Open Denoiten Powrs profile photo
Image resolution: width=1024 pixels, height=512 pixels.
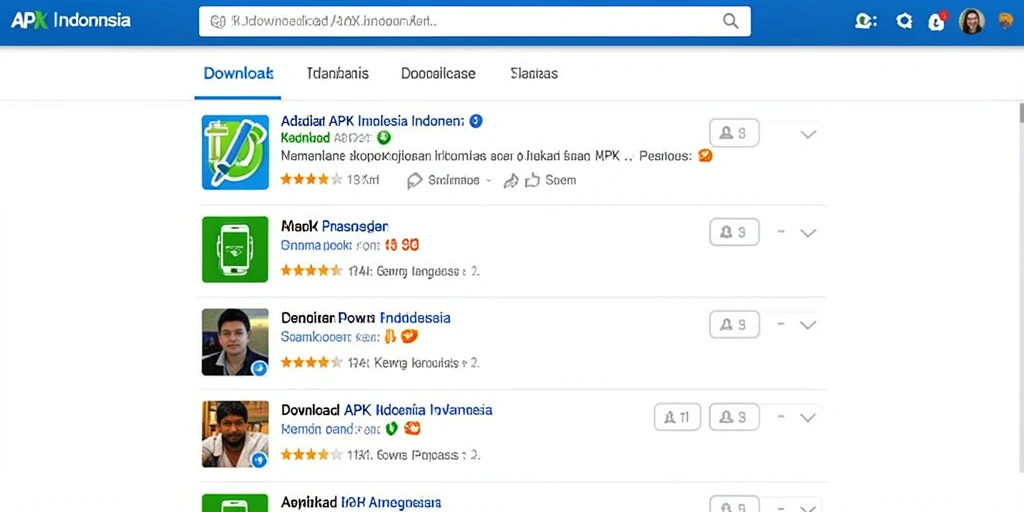tap(235, 342)
